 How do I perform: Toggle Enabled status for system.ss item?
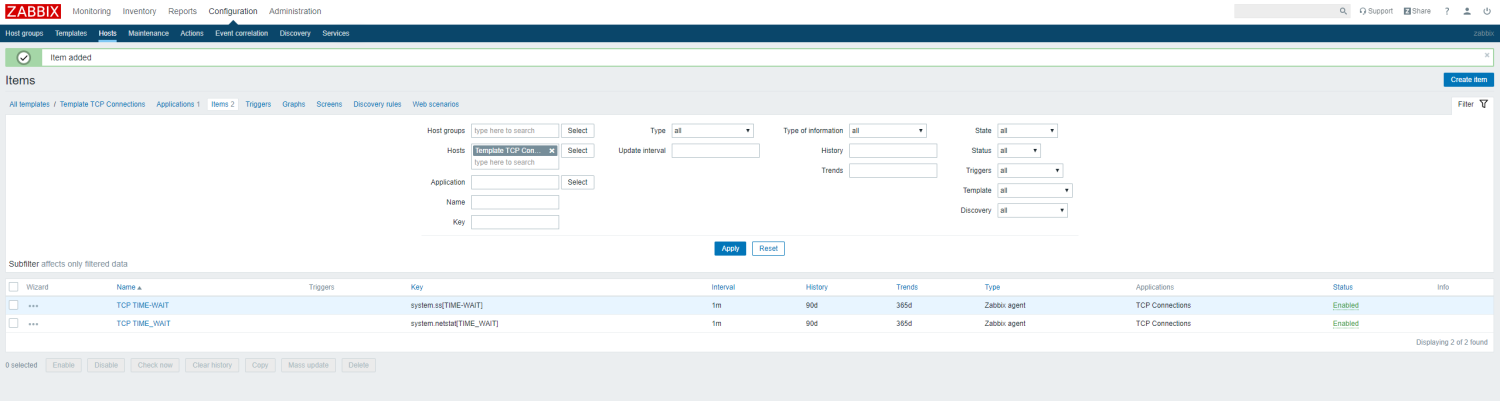(1346, 305)
